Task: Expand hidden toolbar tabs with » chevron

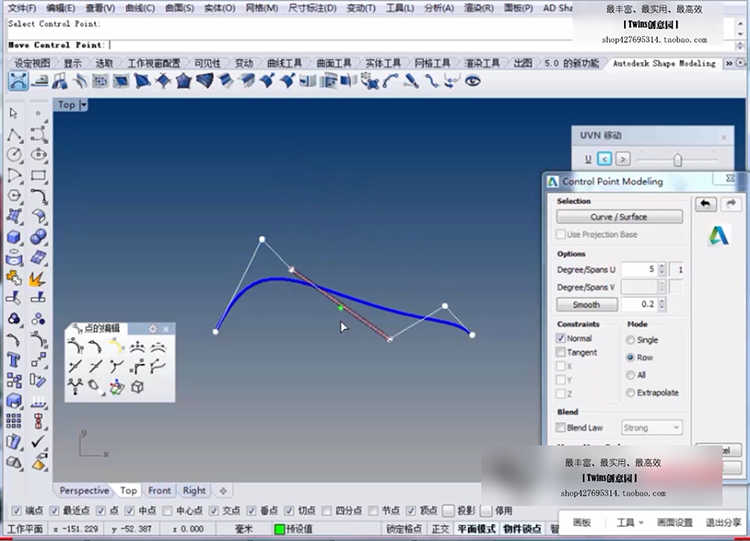Action: pyautogui.click(x=729, y=63)
